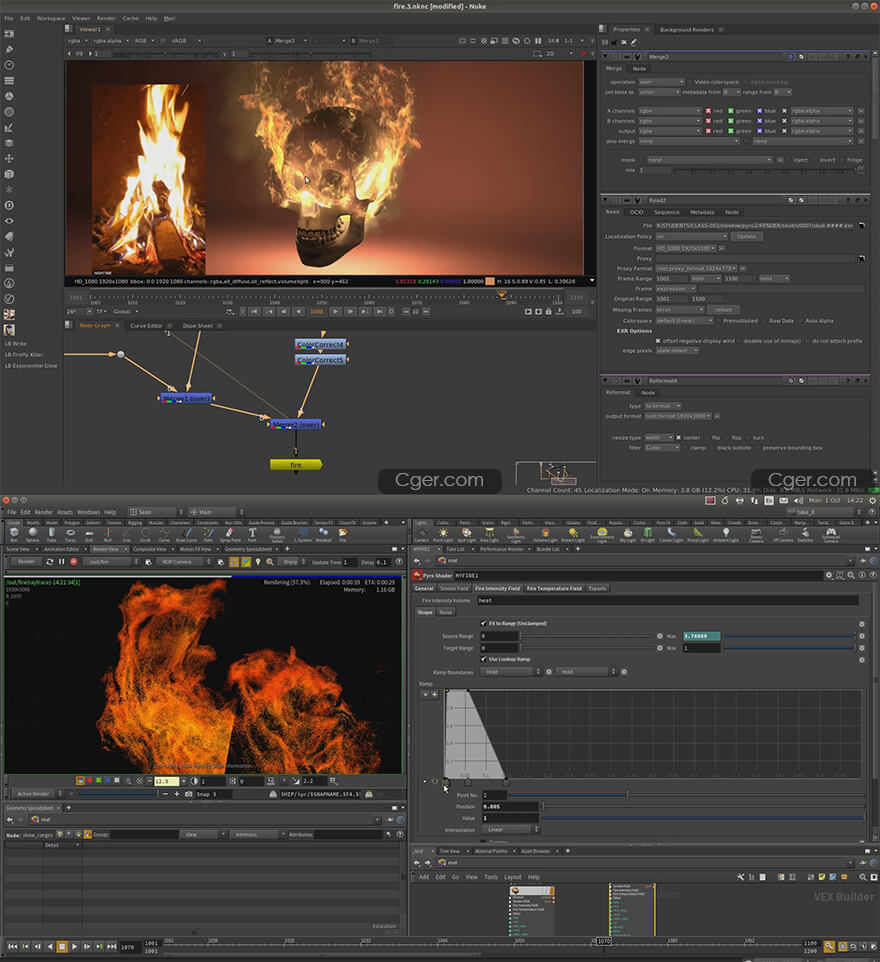Toggle Fit to Range (Unclamped) checkbox

click(484, 623)
